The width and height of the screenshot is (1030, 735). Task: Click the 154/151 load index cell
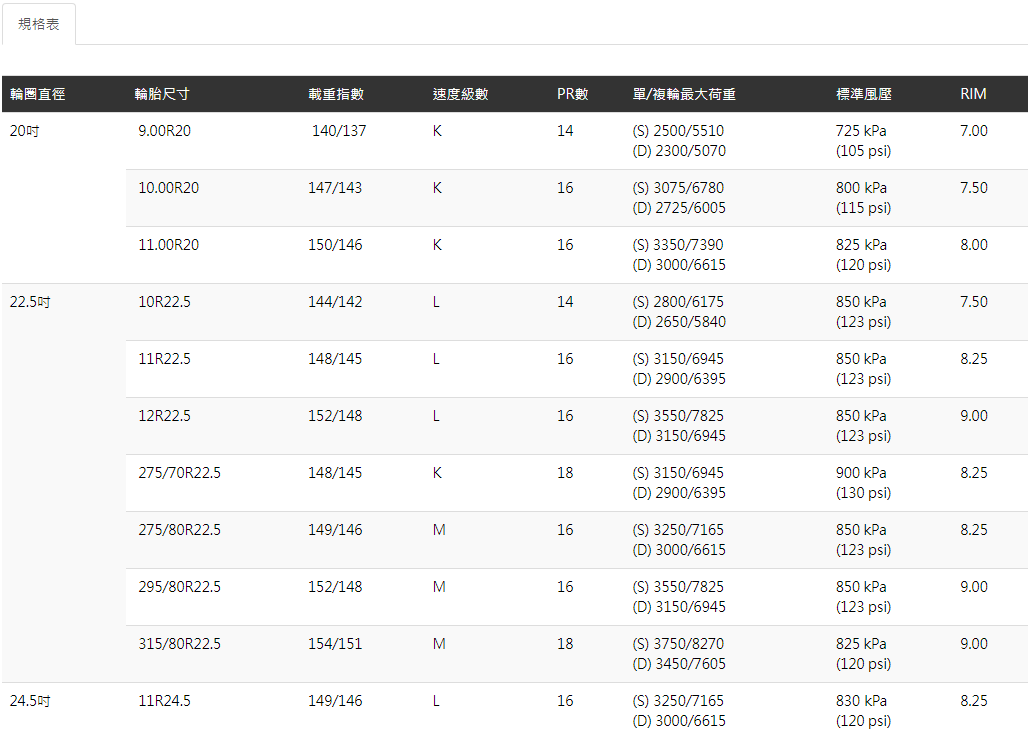[x=335, y=644]
